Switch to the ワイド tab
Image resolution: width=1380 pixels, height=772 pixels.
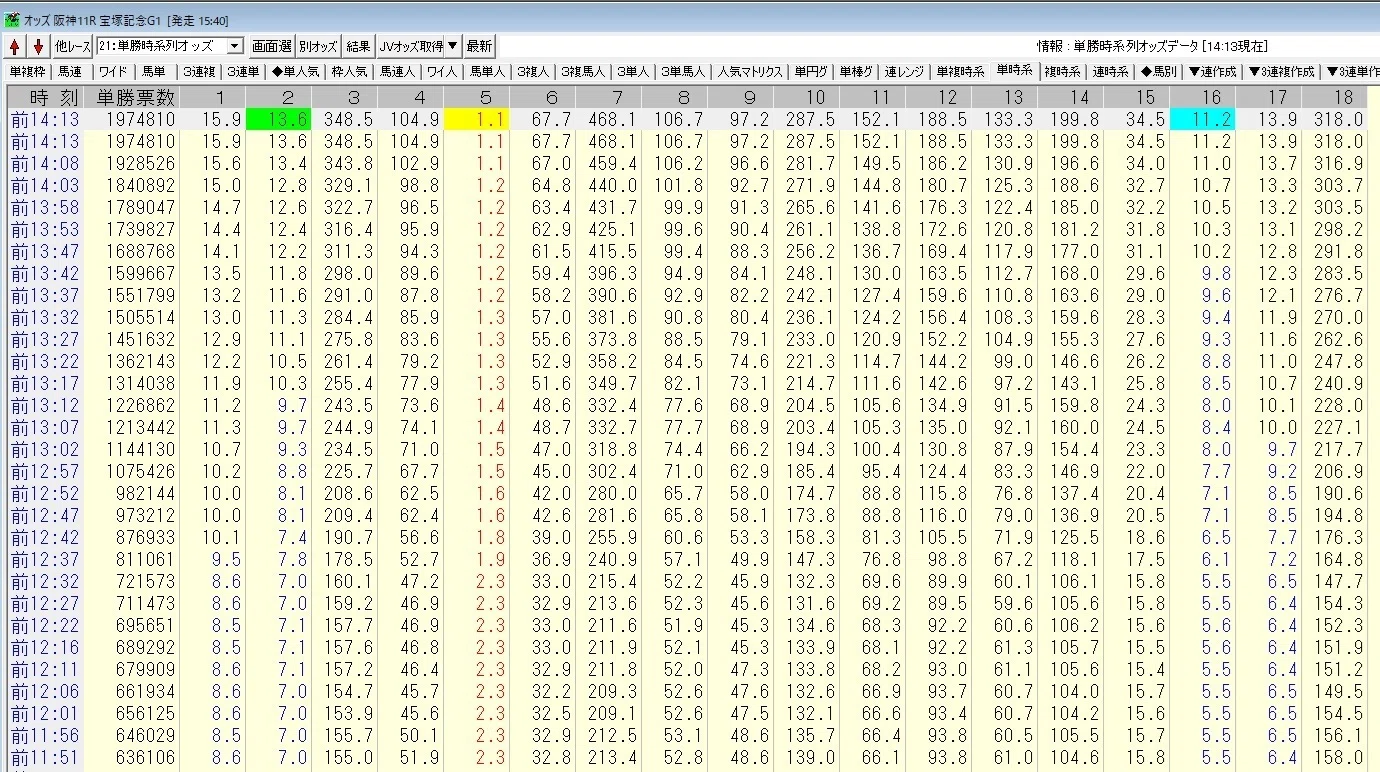pyautogui.click(x=113, y=72)
